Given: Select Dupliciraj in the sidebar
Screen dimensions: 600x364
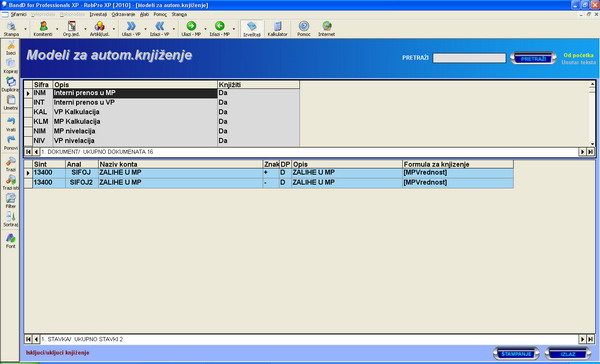Looking at the screenshot, I should pos(11,85).
